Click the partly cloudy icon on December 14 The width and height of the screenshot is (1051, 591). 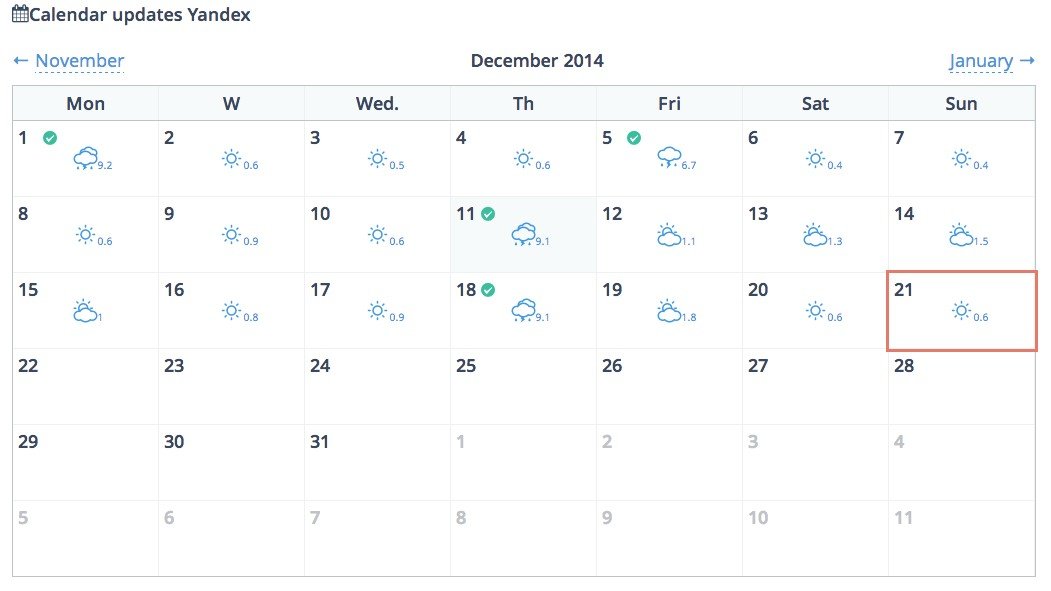(x=961, y=235)
